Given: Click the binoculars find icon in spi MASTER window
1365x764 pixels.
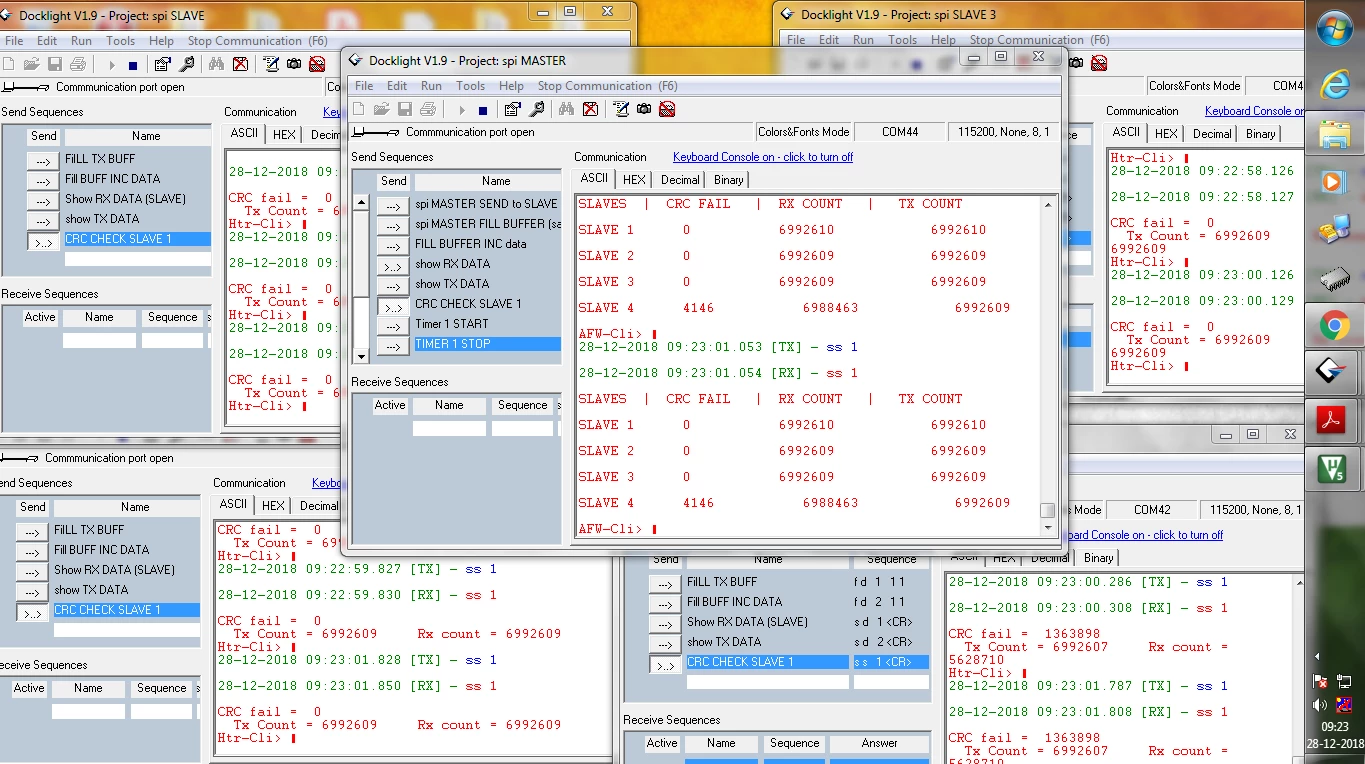Looking at the screenshot, I should (x=566, y=109).
